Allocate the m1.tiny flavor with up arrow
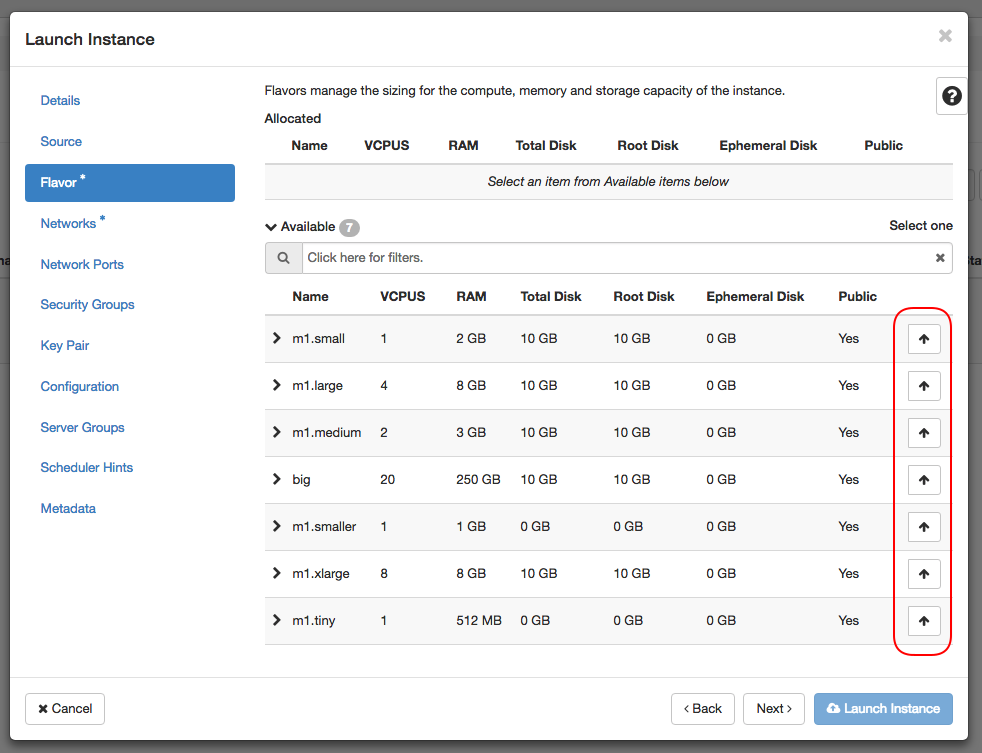Viewport: 982px width, 753px height. (924, 621)
